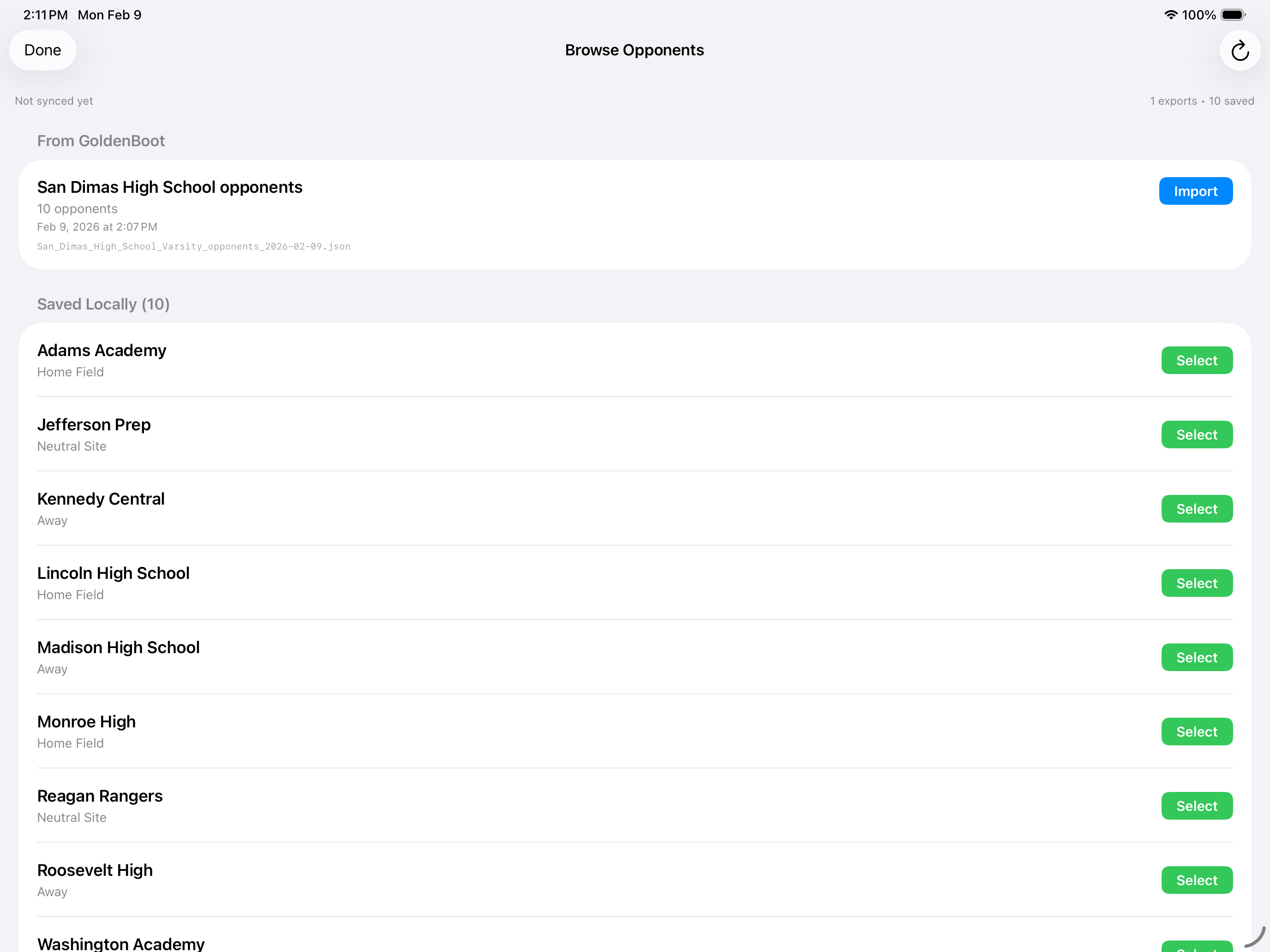Tap the Not synced yet status
The width and height of the screenshot is (1270, 952).
[x=54, y=101]
